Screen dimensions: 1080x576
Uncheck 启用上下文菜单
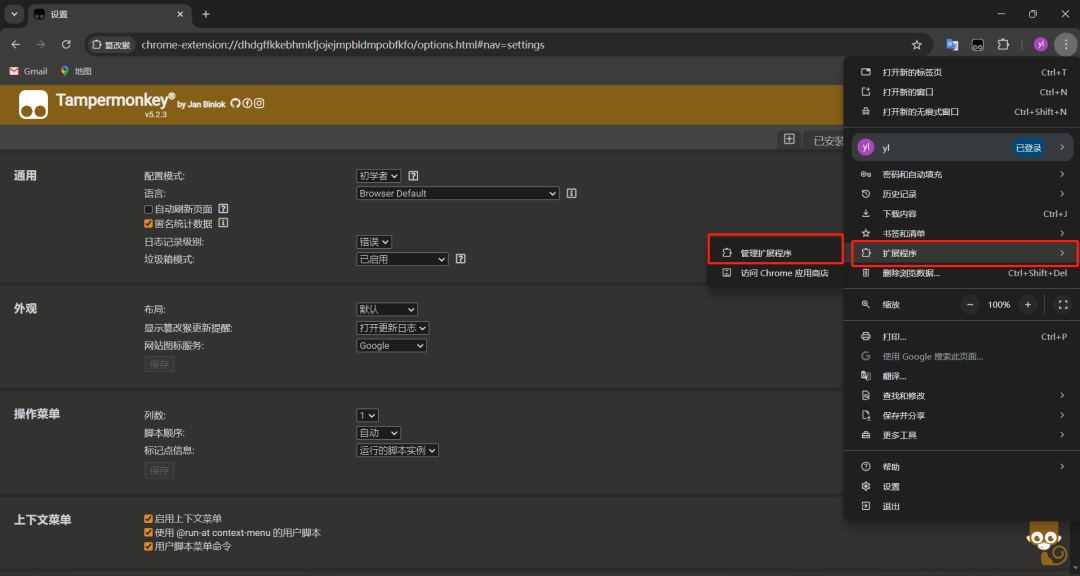tap(148, 519)
